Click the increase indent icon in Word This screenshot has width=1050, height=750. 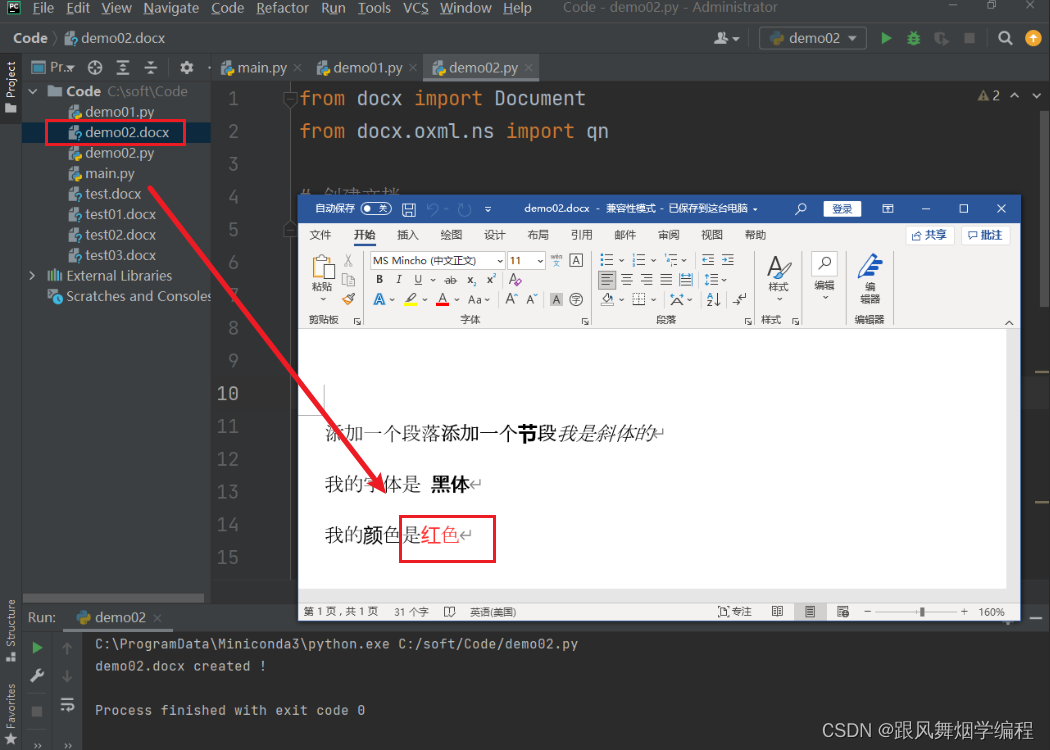click(x=728, y=260)
